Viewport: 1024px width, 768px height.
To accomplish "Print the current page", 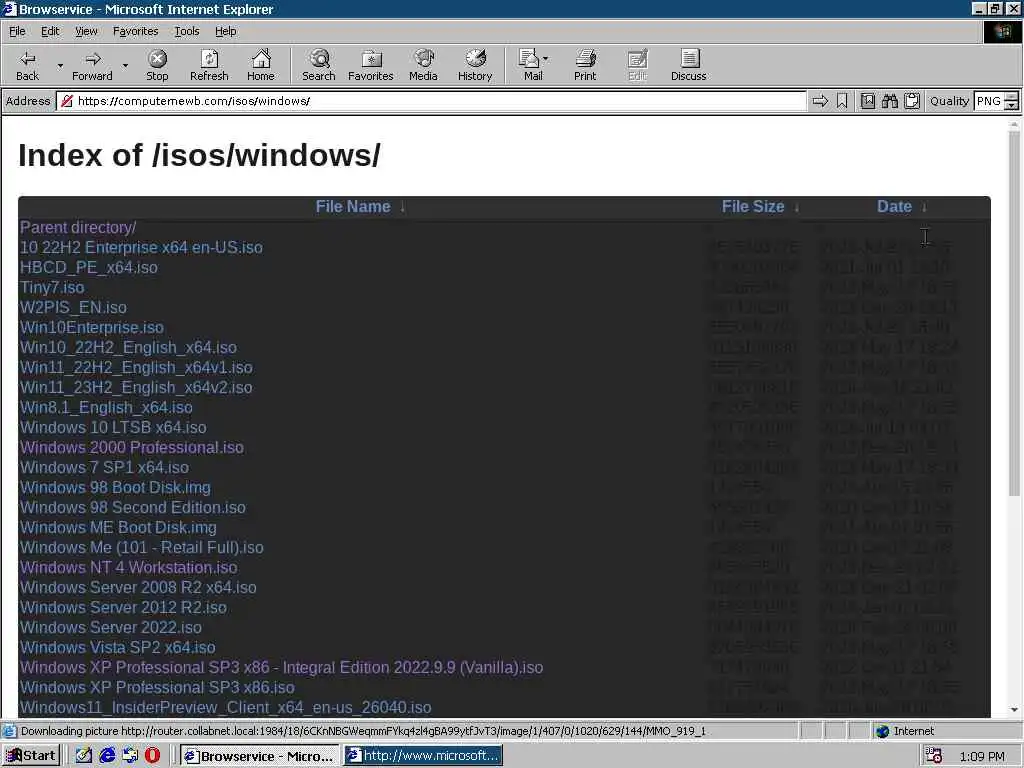I will click(x=585, y=65).
